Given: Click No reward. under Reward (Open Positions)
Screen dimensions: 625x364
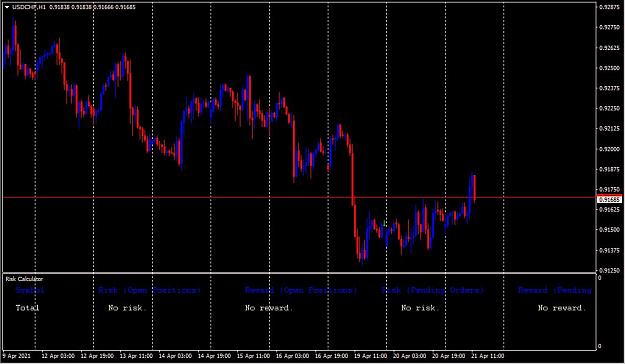Looking at the screenshot, I should click(269, 307).
